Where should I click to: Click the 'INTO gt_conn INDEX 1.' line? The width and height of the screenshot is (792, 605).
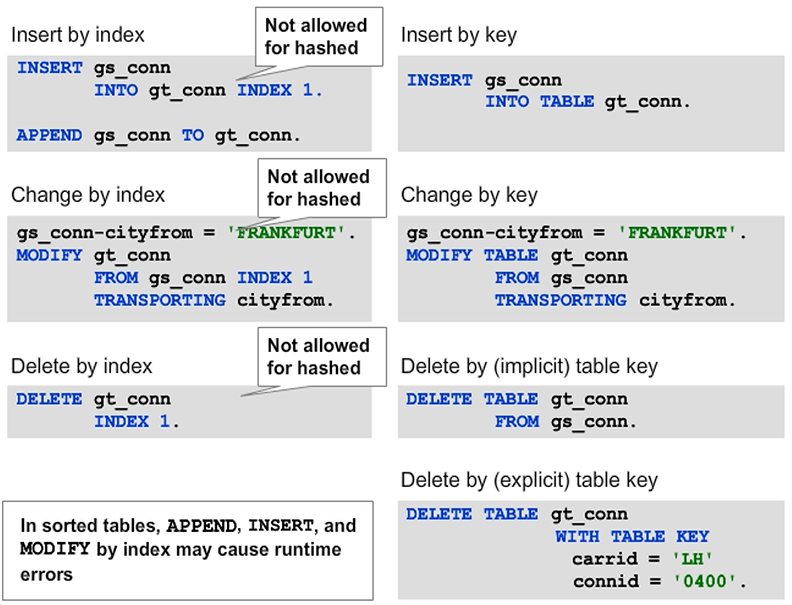tap(209, 90)
